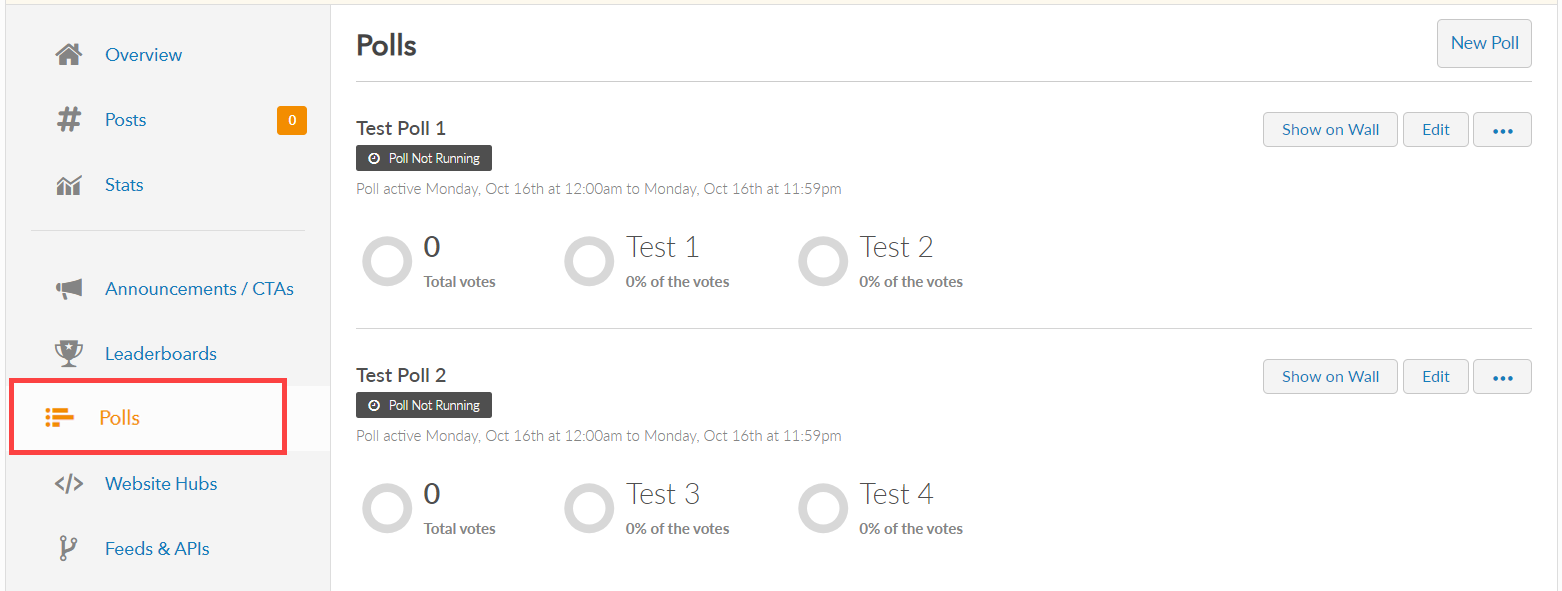Click the Polls list icon
The image size is (1562, 591).
pyautogui.click(x=61, y=418)
